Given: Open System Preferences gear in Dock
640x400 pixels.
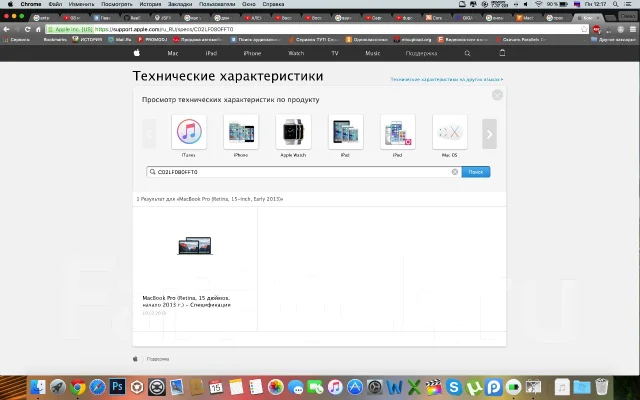Looking at the screenshot, I should (374, 387).
